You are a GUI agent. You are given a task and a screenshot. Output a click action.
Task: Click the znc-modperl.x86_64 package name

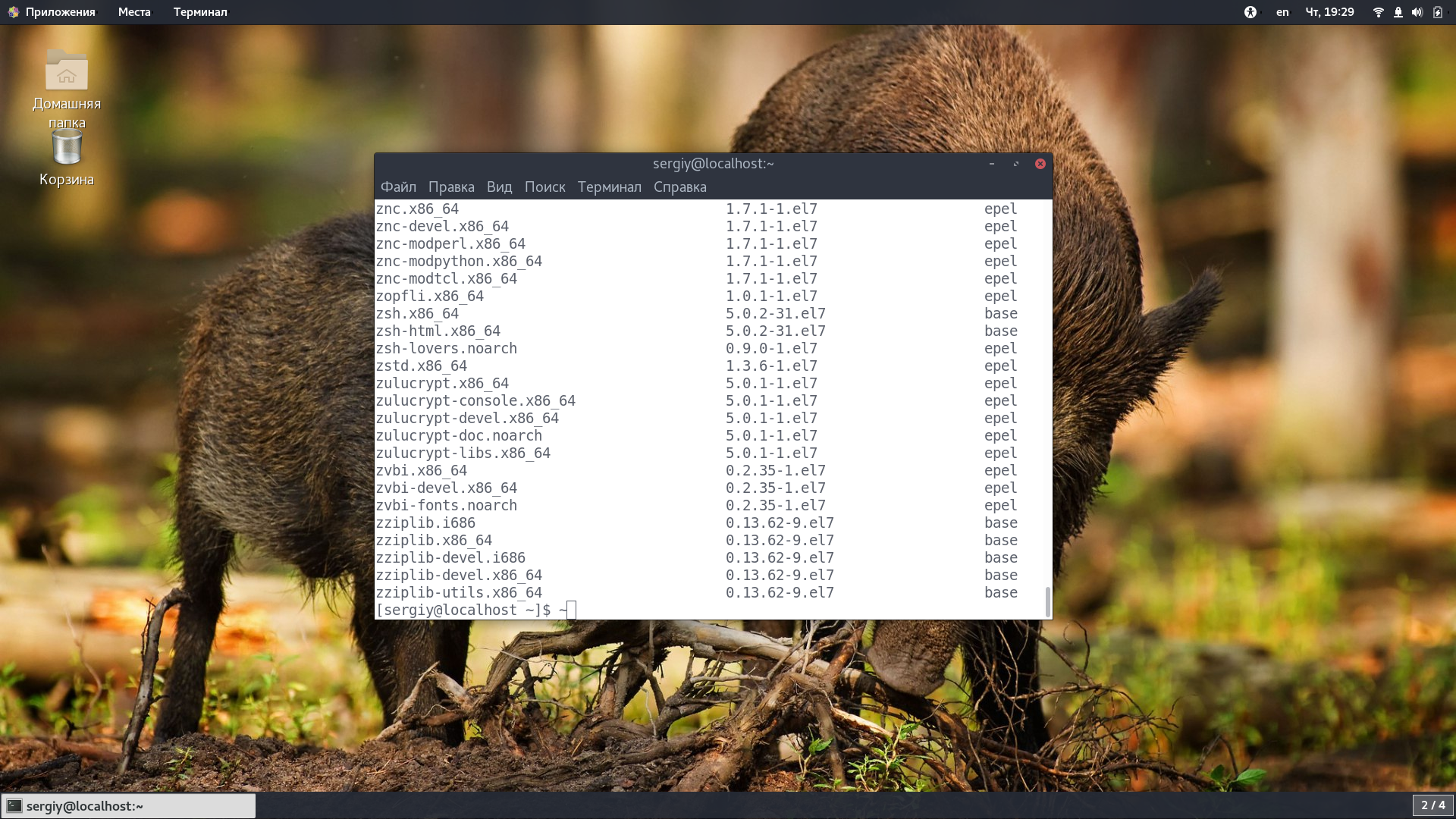[450, 243]
